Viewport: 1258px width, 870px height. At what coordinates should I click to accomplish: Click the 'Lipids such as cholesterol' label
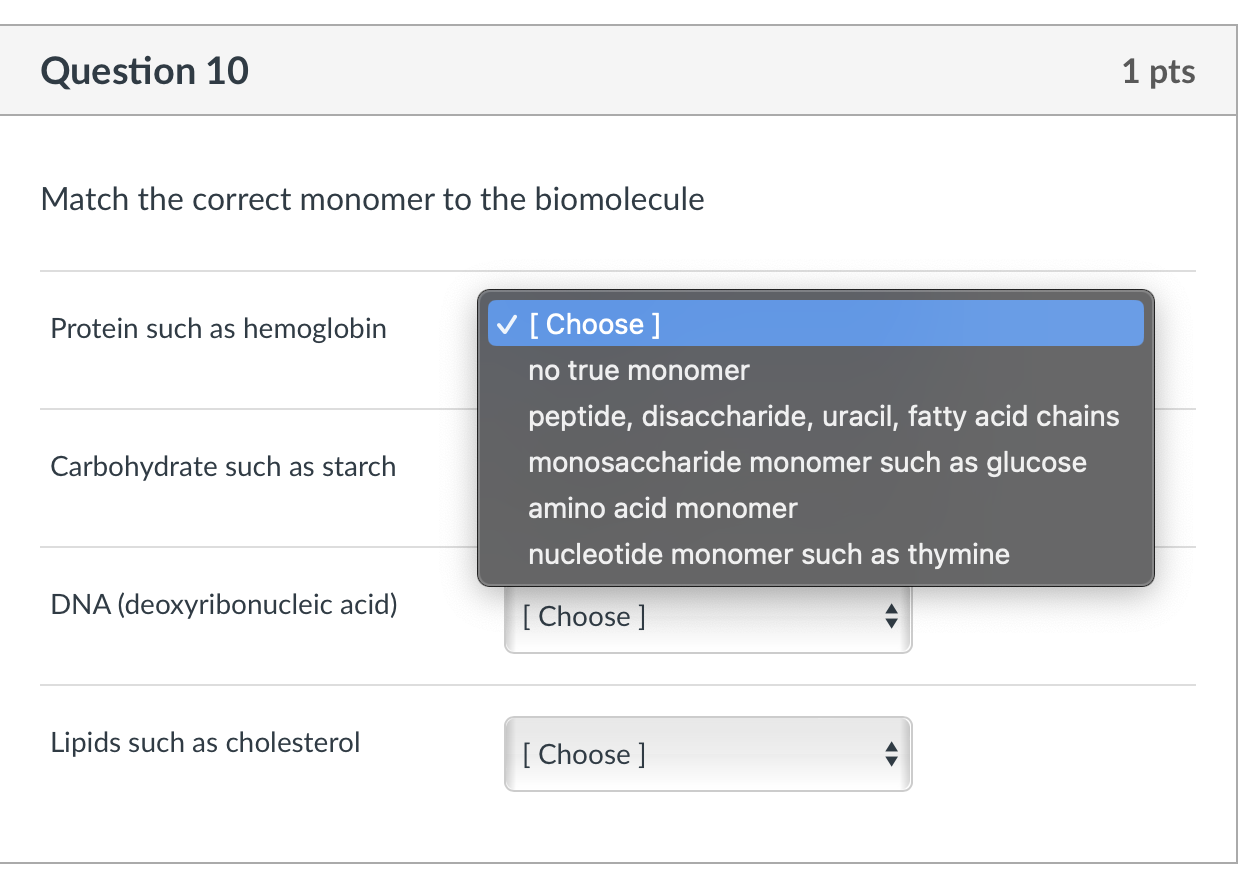pos(205,743)
